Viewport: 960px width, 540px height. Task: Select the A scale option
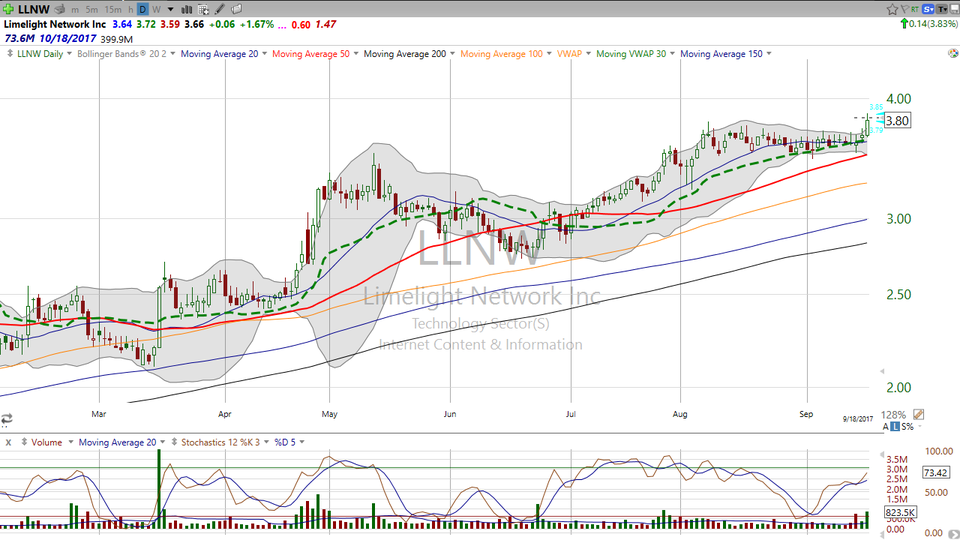(885, 426)
